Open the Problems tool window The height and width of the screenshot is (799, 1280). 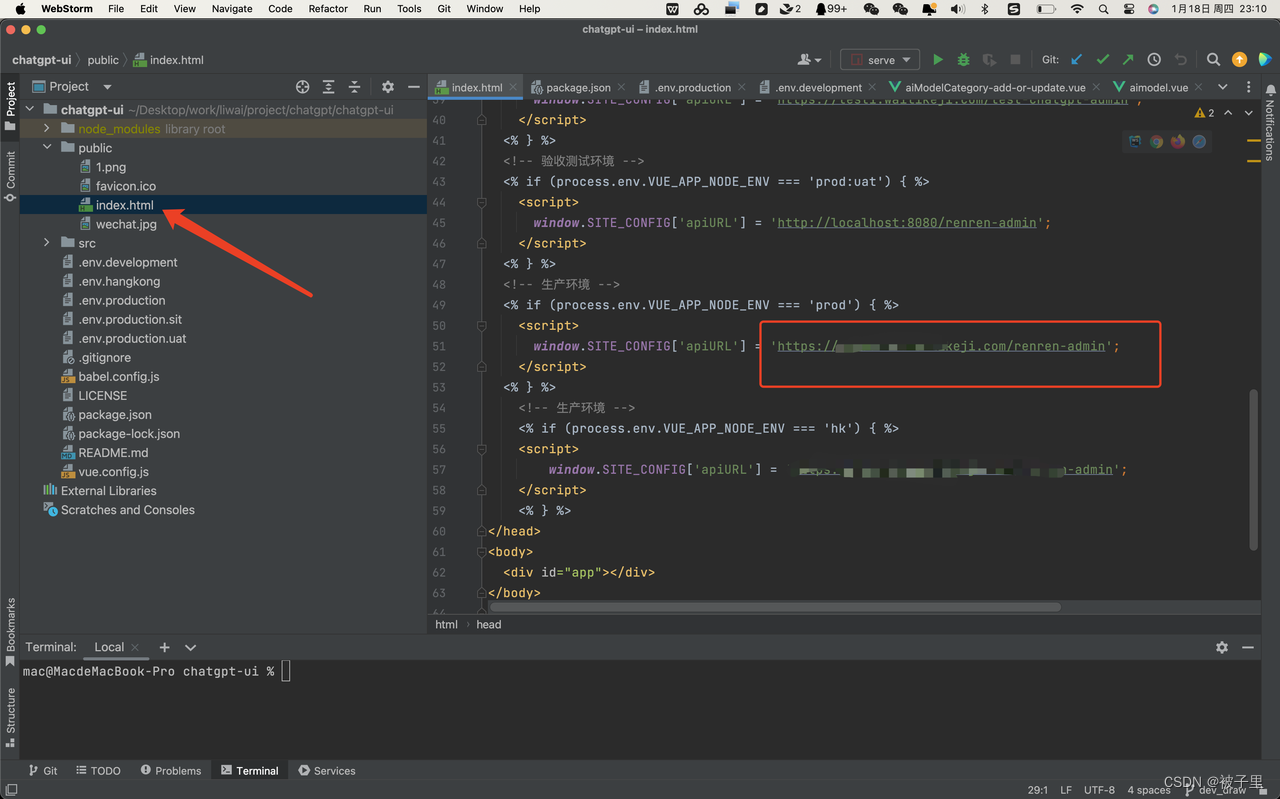(x=171, y=771)
